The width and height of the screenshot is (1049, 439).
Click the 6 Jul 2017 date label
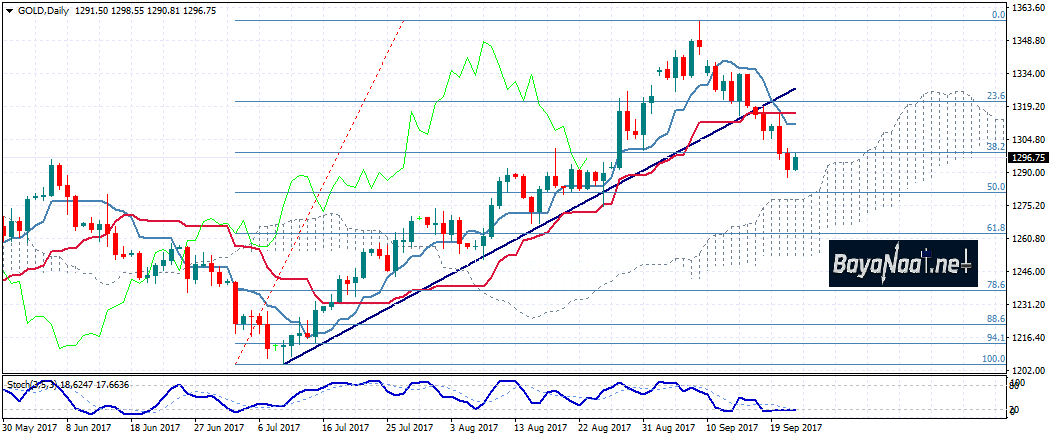tap(278, 428)
